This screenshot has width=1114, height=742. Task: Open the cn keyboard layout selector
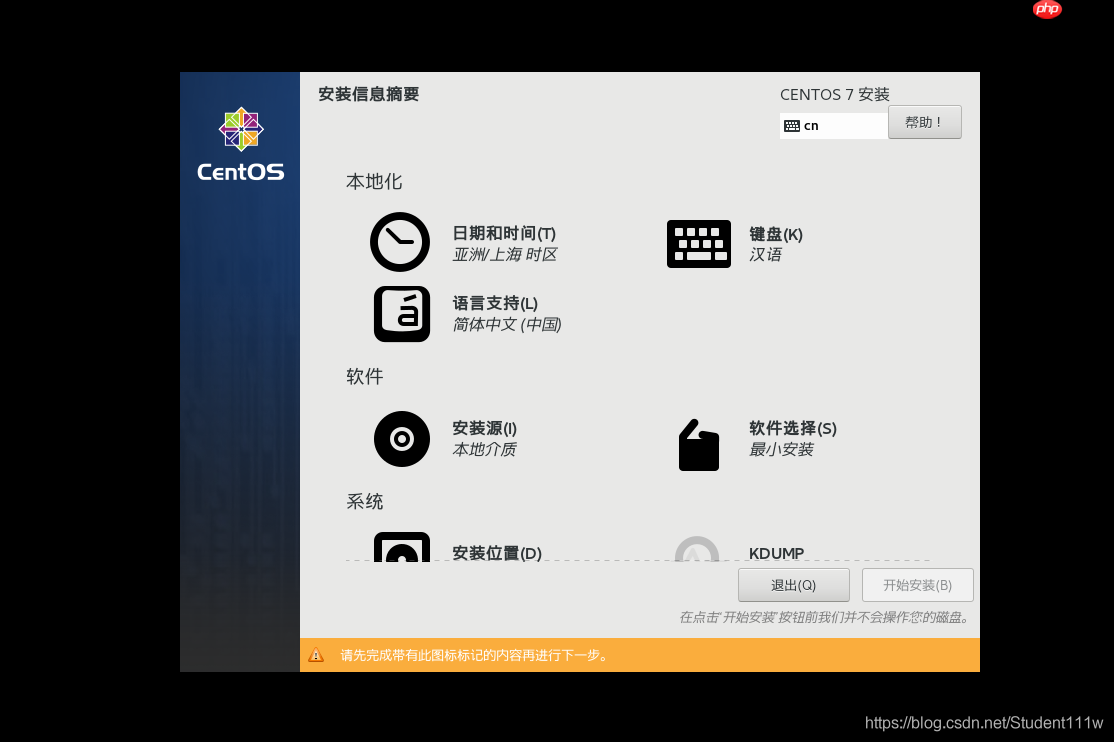click(x=833, y=125)
